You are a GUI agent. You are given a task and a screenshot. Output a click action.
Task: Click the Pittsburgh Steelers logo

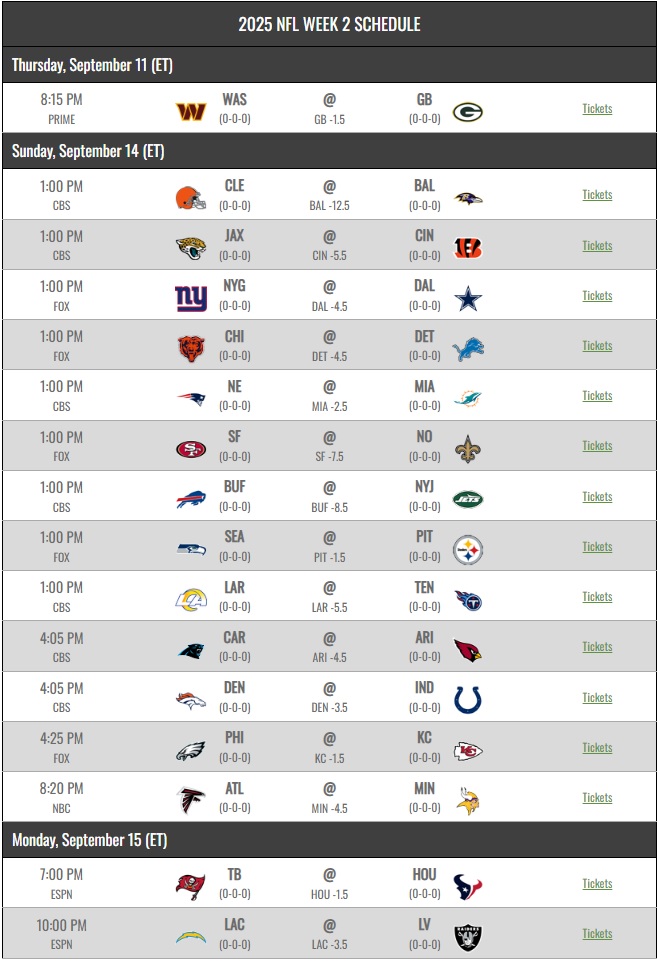pos(468,548)
